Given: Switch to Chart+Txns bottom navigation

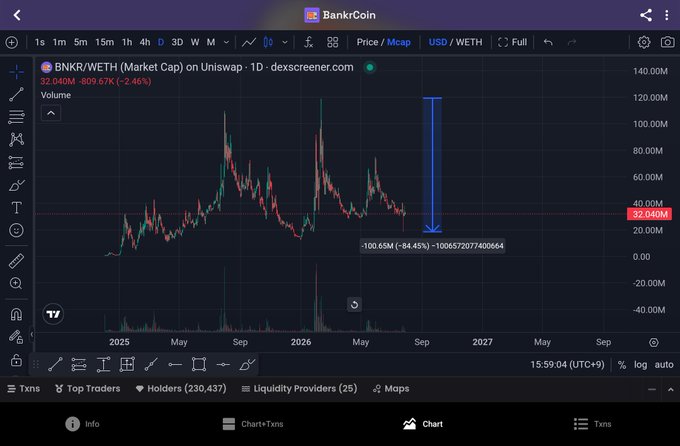Looking at the screenshot, I should [253, 424].
